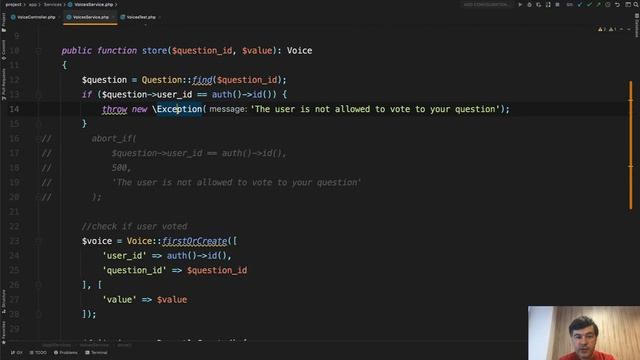
Task: Open the Project tool window on left edge
Action: pyautogui.click(x=4, y=22)
